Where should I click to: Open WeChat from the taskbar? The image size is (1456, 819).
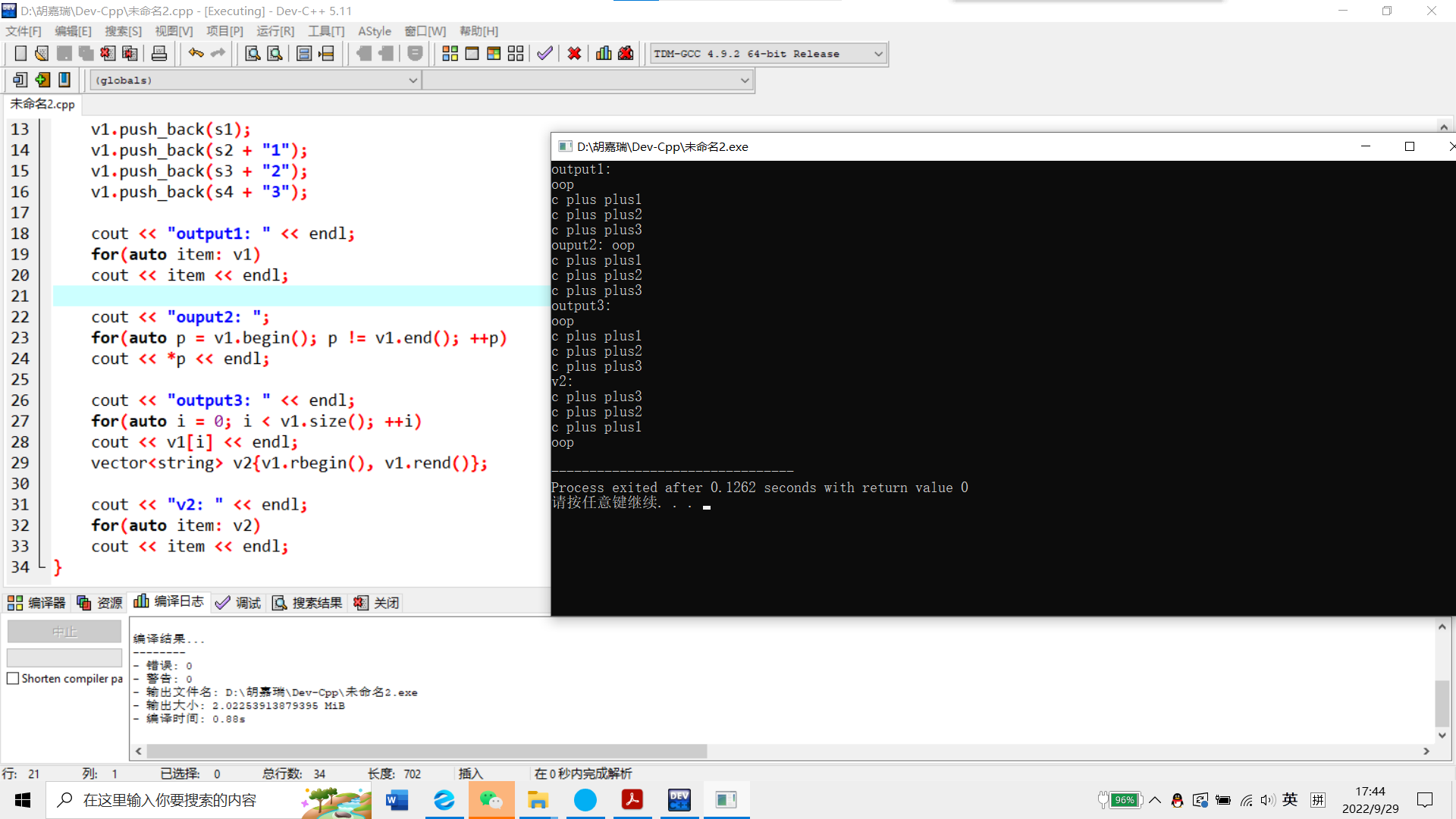tap(491, 800)
